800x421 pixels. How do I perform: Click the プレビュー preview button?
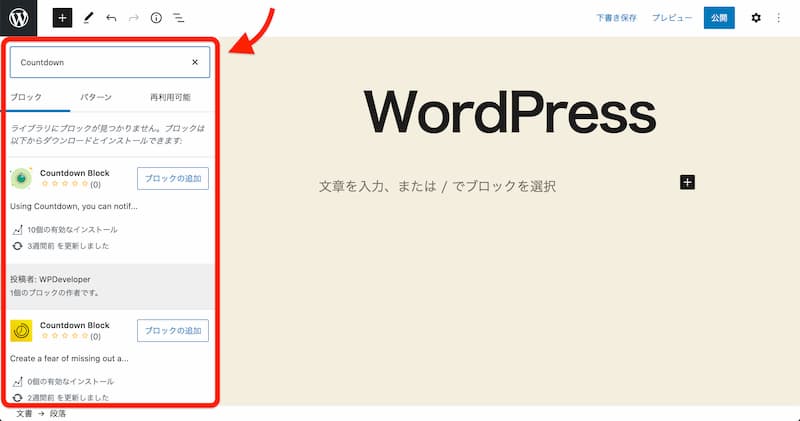[x=672, y=18]
